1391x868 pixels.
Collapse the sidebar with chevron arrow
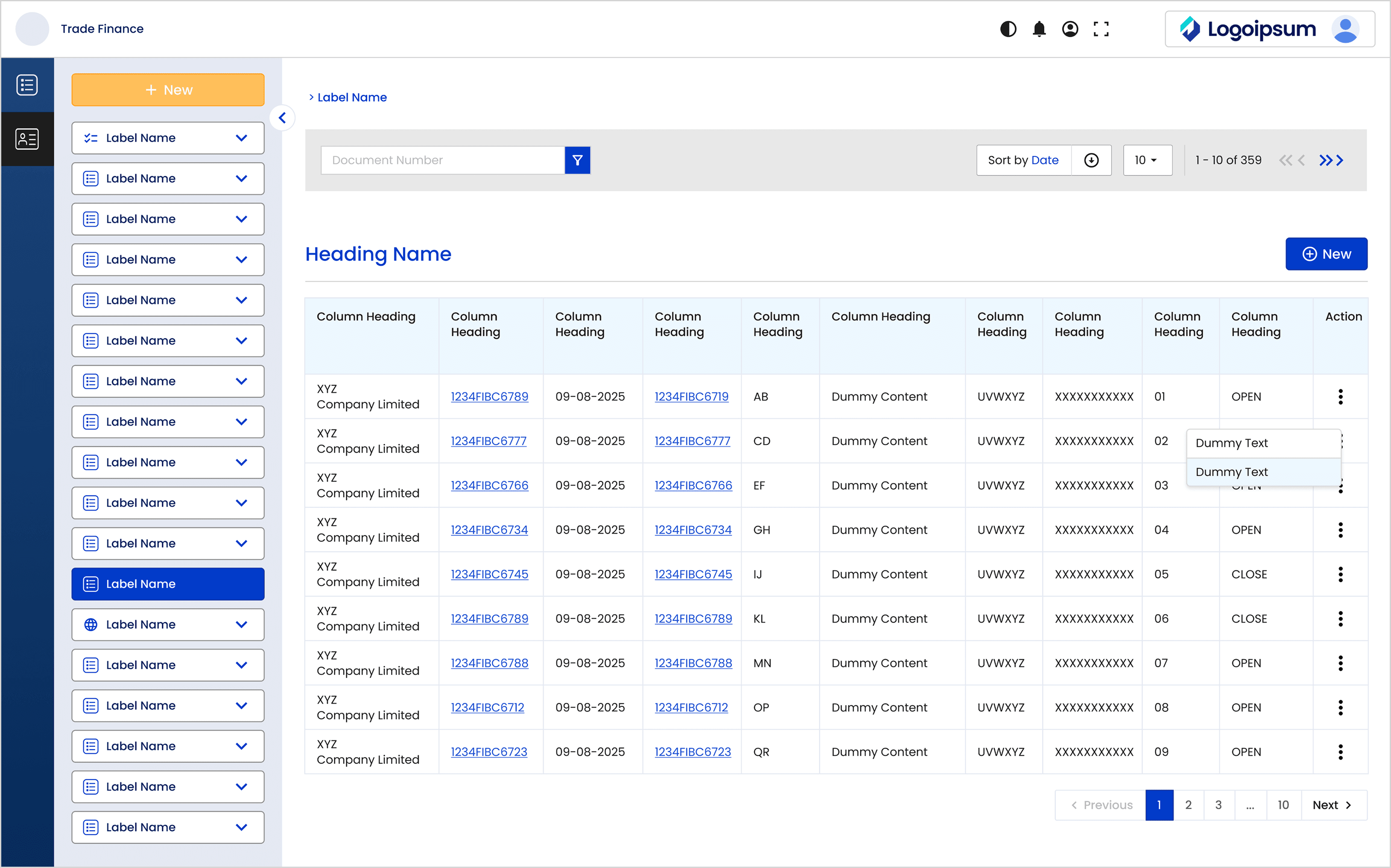pos(282,118)
